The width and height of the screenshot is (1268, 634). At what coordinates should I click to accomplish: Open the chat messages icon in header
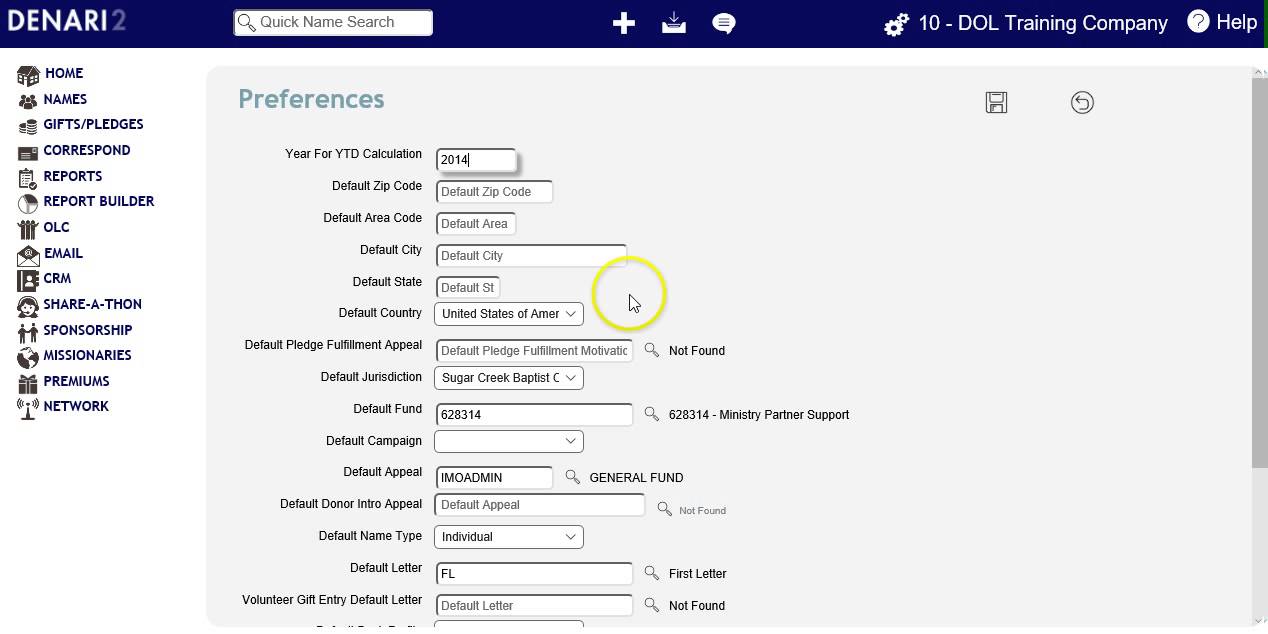pyautogui.click(x=724, y=24)
